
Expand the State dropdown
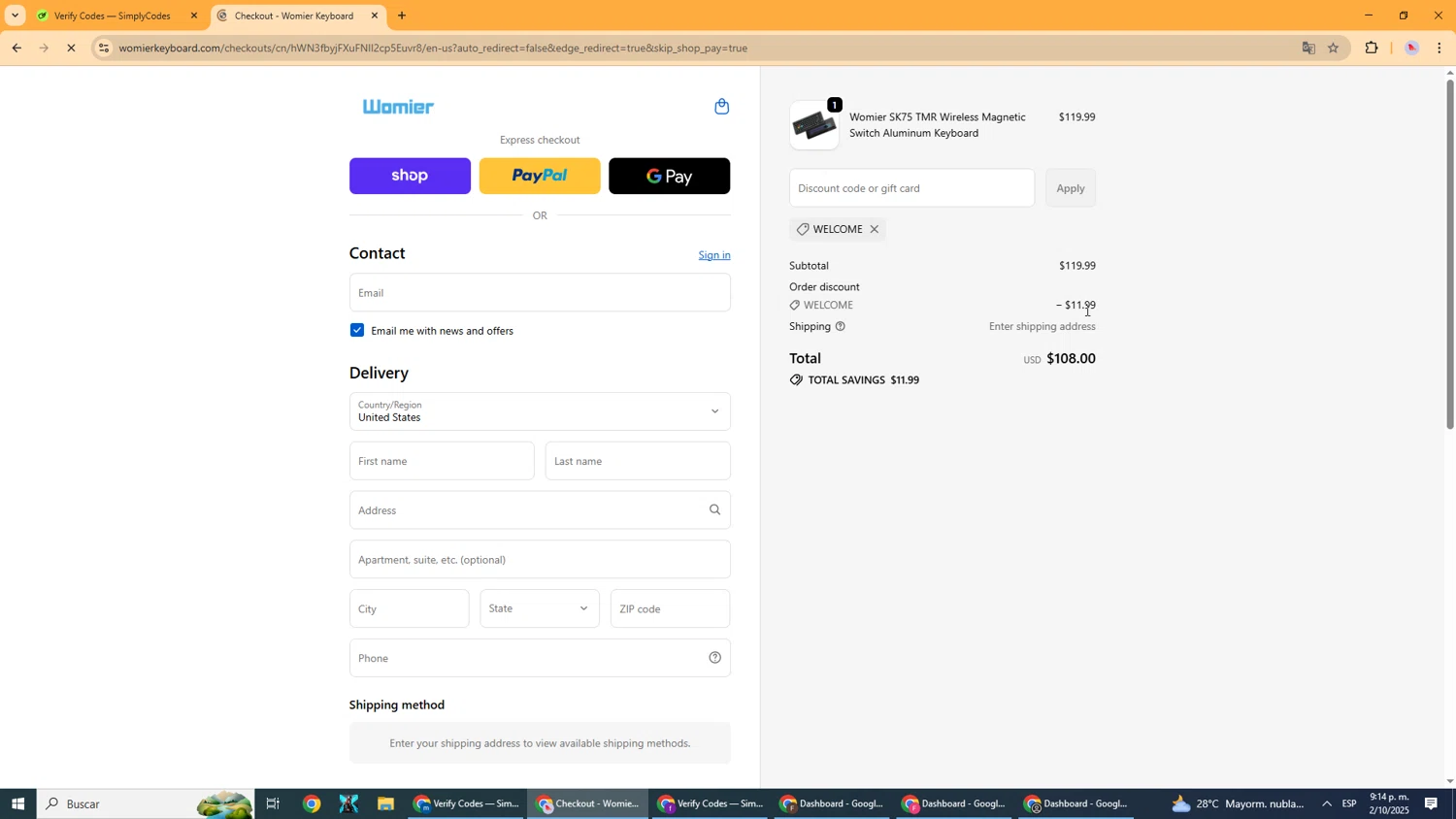(540, 608)
